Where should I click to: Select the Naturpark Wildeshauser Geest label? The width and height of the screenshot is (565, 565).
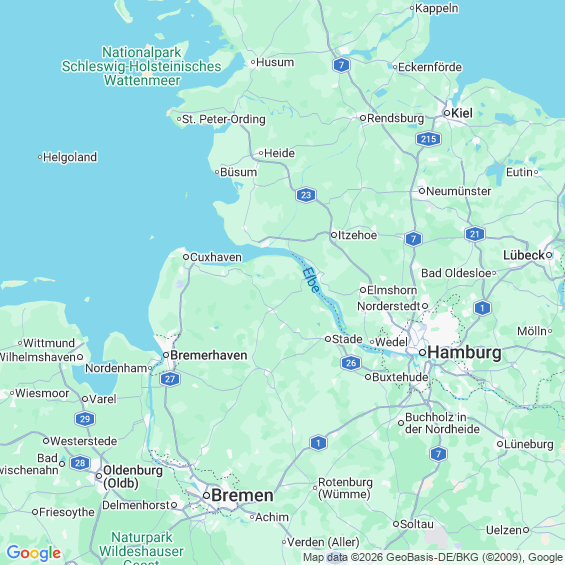coord(141,548)
